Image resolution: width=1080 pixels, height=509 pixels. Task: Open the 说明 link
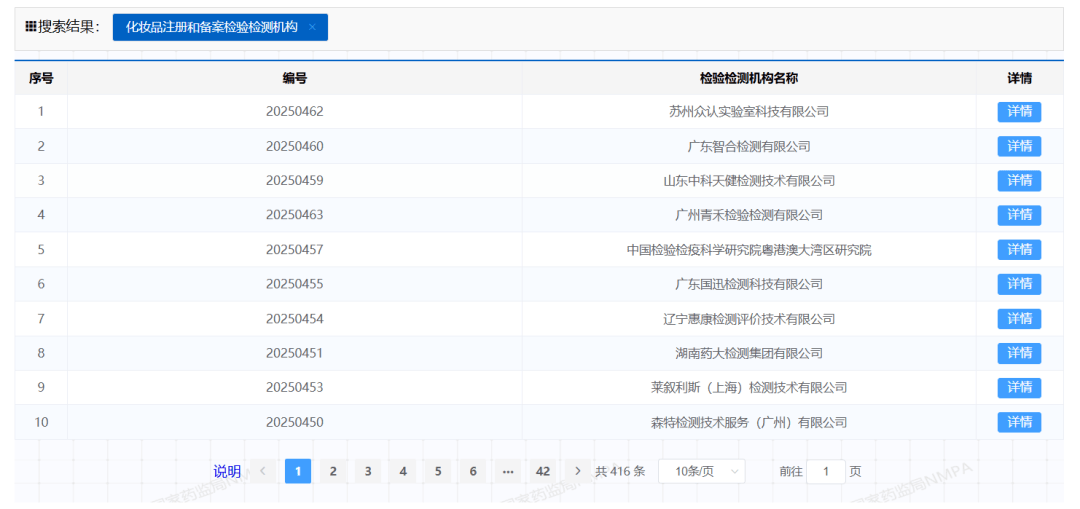tap(227, 471)
